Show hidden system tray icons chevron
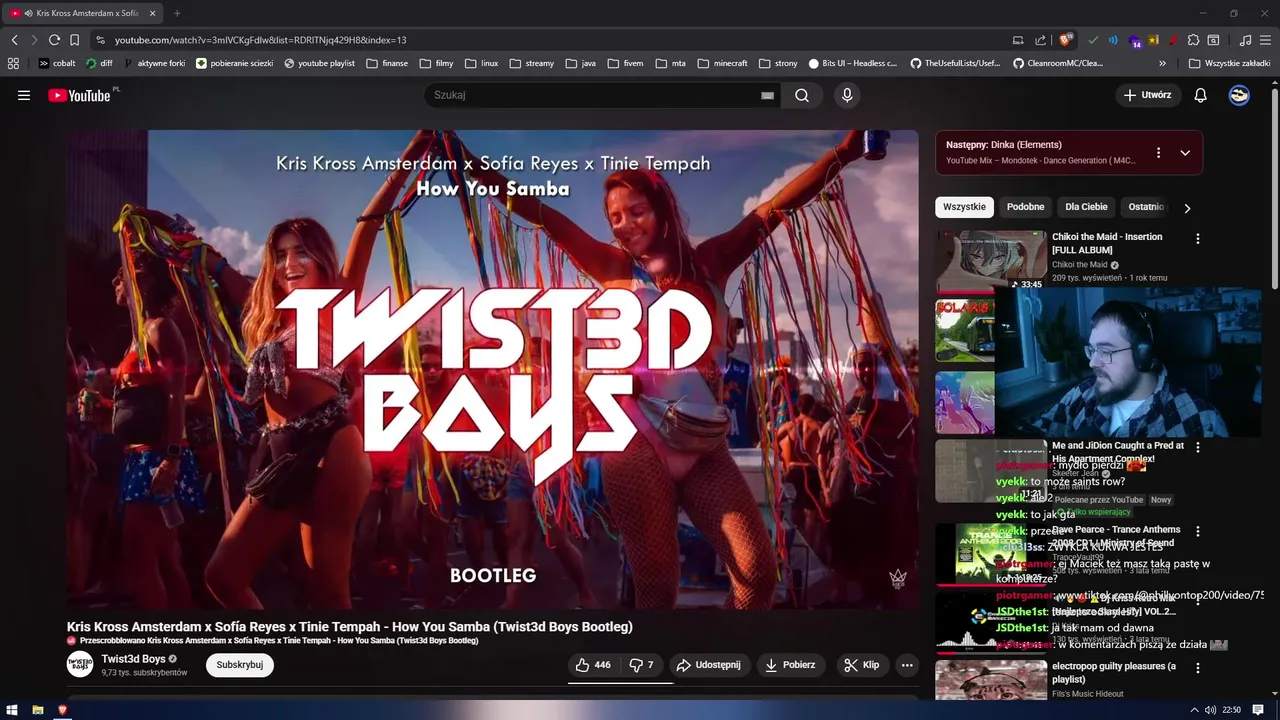Viewport: 1280px width, 720px height. tap(1194, 710)
